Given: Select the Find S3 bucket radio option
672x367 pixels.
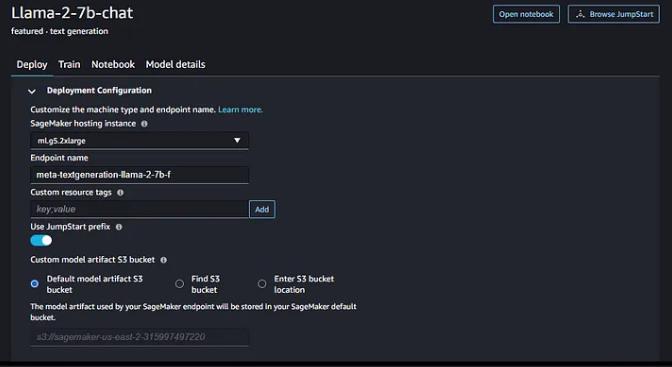Looking at the screenshot, I should [180, 284].
